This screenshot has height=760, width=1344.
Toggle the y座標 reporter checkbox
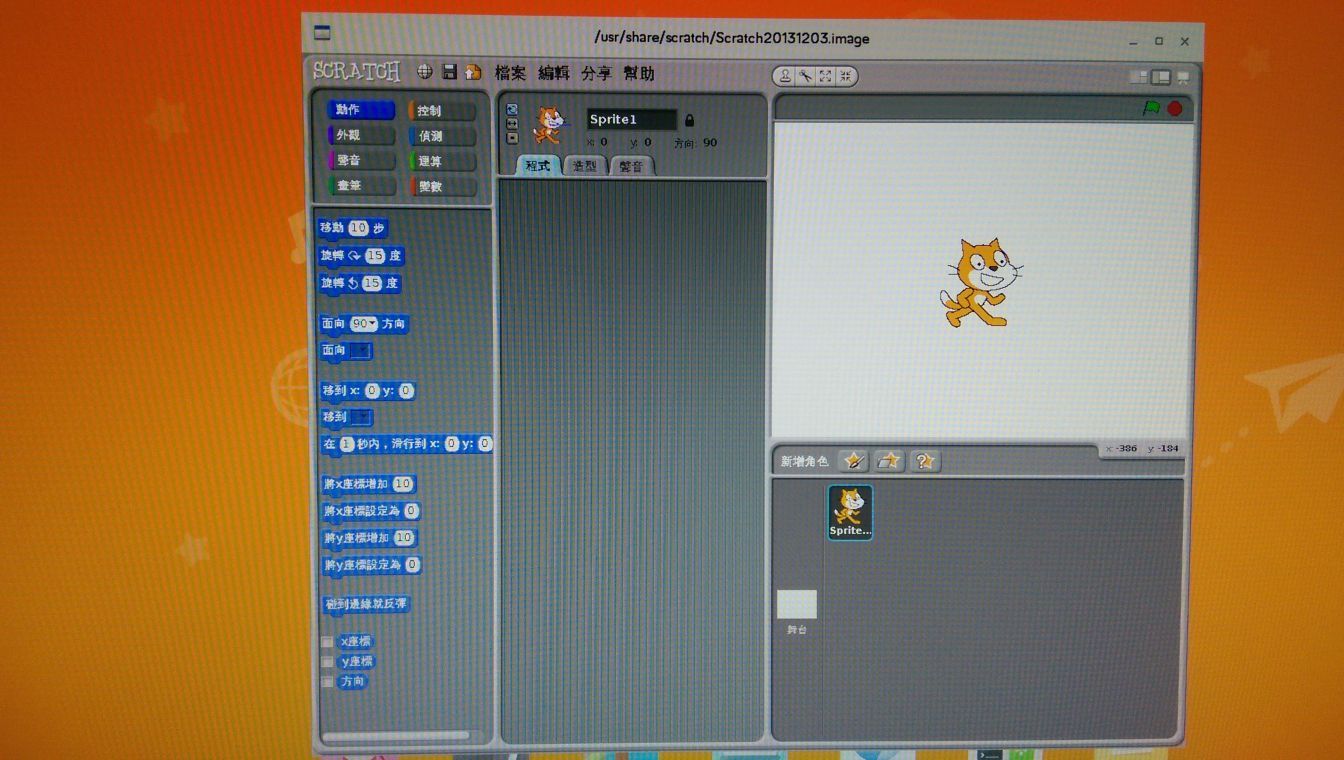coord(327,662)
